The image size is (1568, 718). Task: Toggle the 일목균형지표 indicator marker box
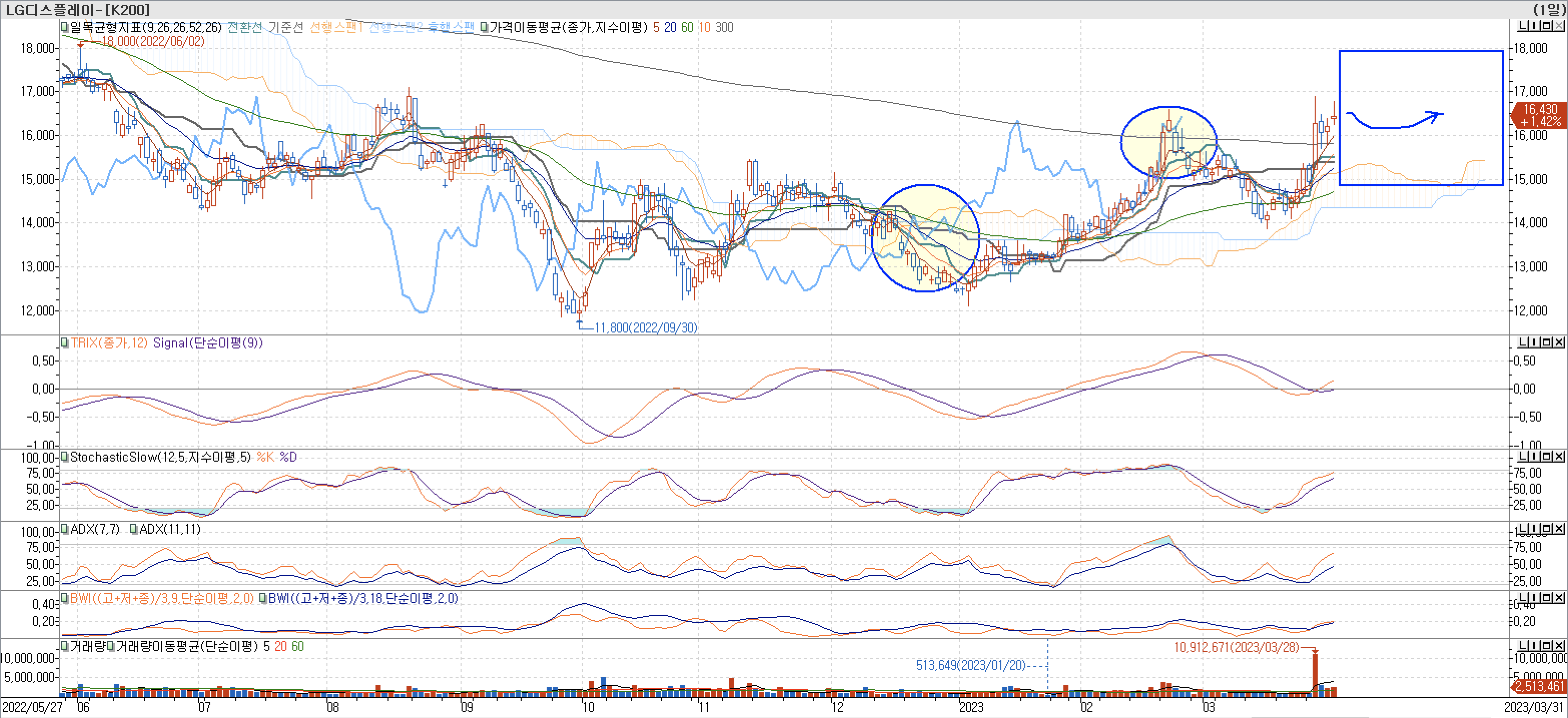[65, 28]
